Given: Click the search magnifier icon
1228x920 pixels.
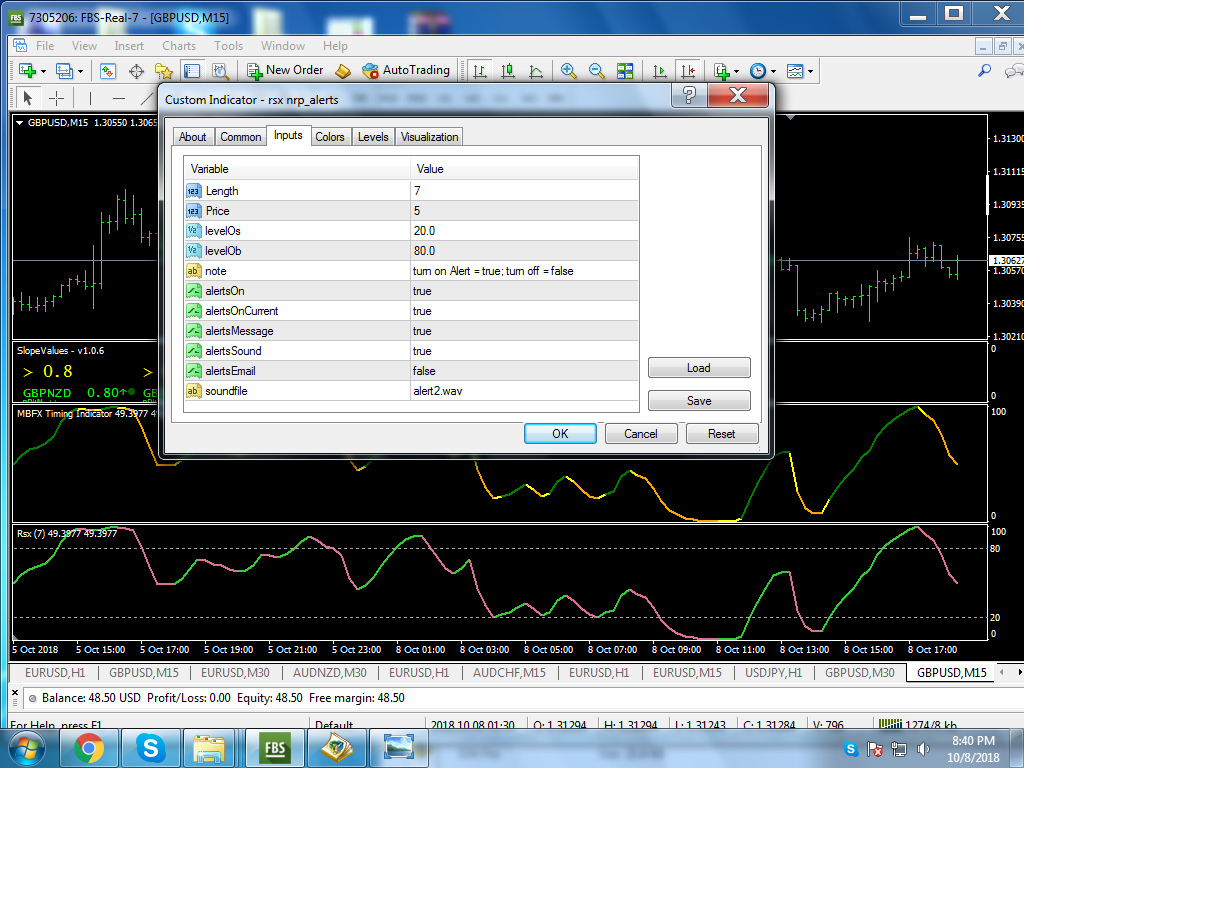Looking at the screenshot, I should click(984, 71).
